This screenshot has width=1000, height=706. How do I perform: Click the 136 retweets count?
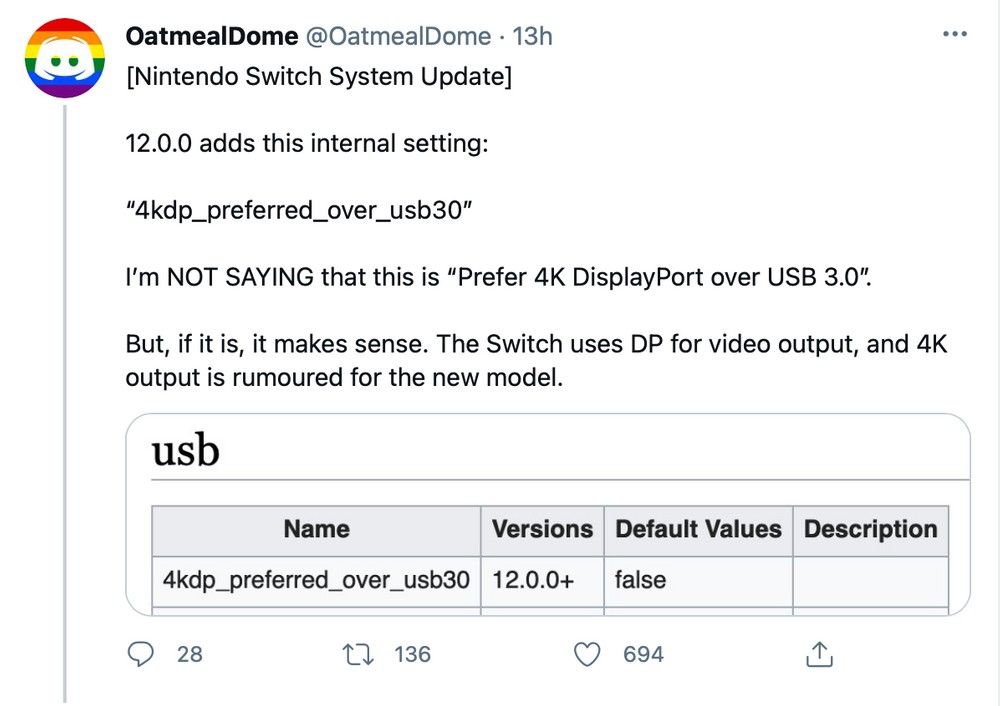tap(412, 654)
